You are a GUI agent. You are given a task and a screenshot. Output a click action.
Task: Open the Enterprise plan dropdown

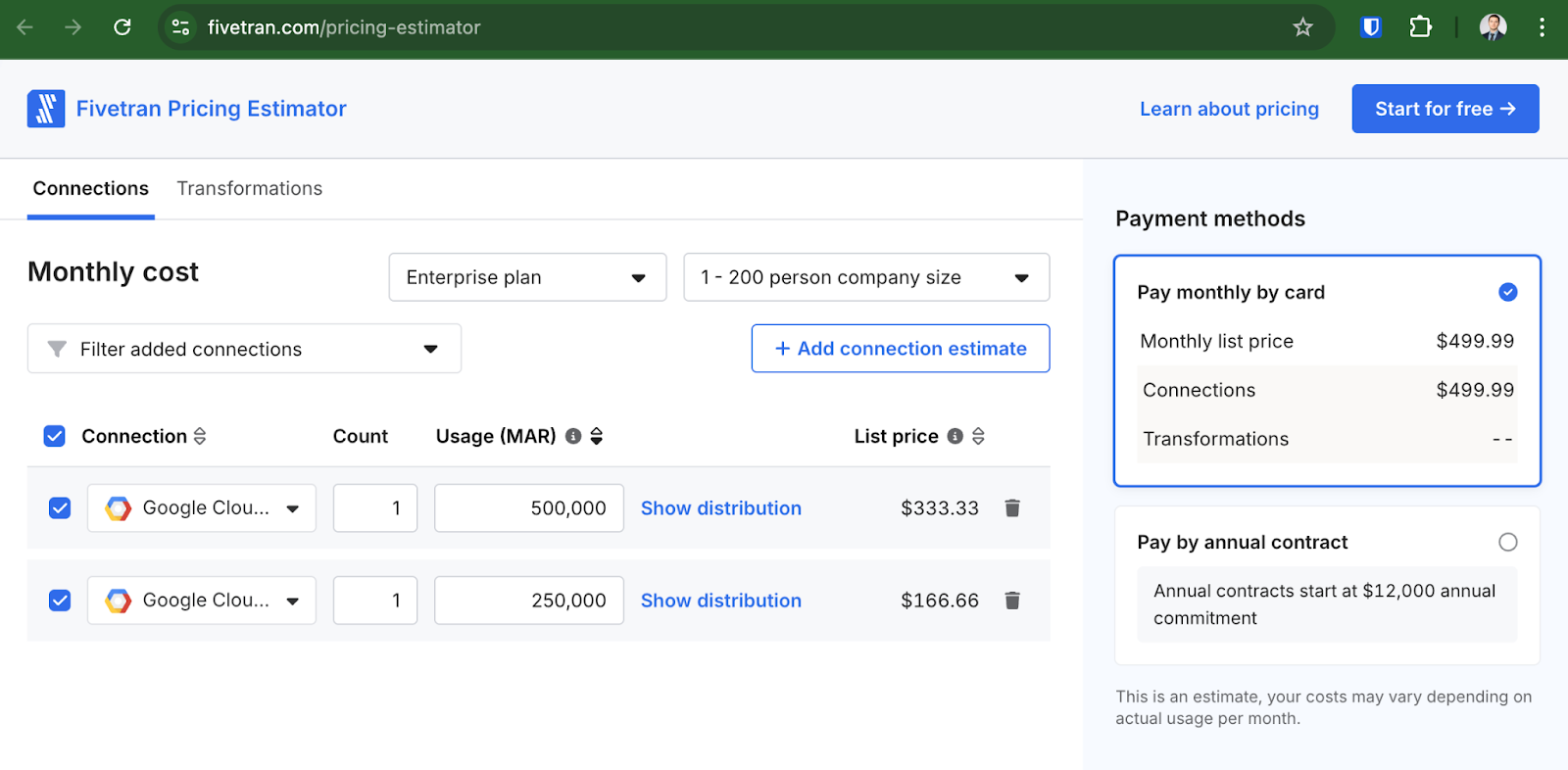pyautogui.click(x=527, y=277)
